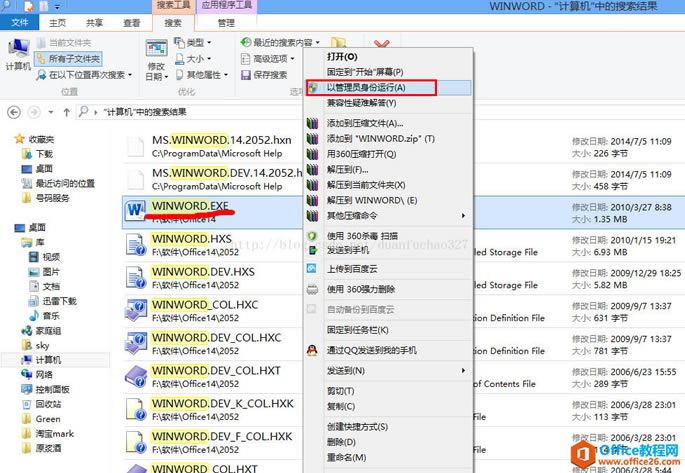The image size is (685, 473).
Task: Expand the 类型 filter dropdown
Action: pos(193,42)
